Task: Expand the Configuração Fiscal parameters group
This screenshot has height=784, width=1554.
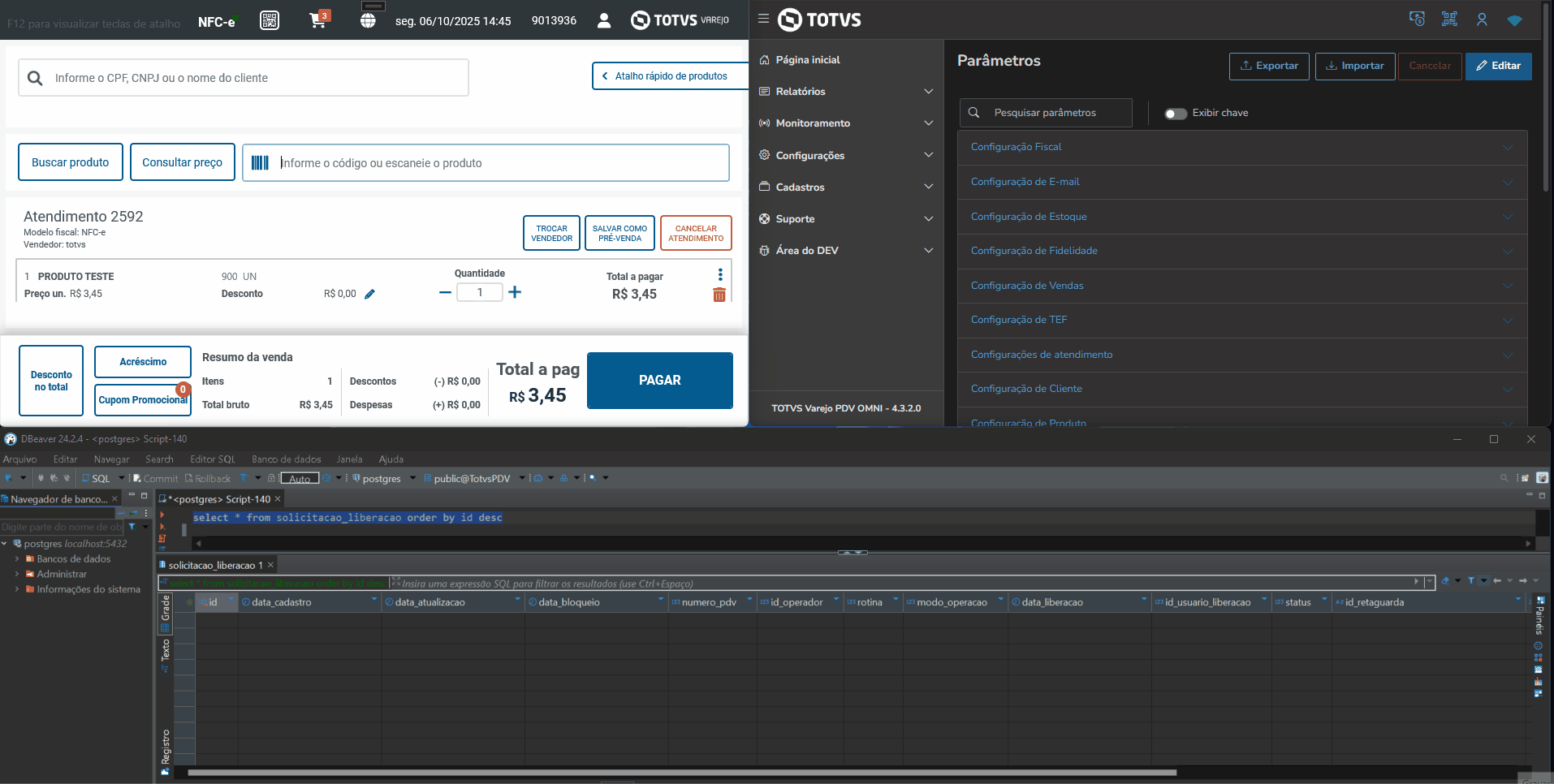Action: [1242, 148]
